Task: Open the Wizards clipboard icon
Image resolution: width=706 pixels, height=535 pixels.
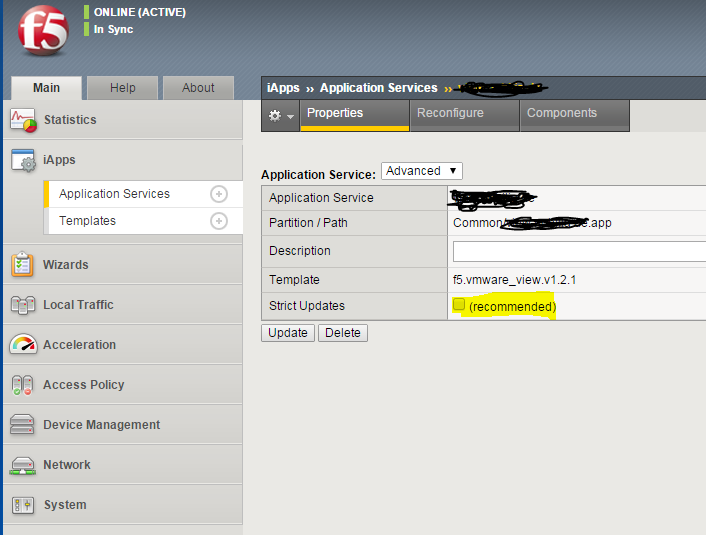Action: [x=23, y=265]
